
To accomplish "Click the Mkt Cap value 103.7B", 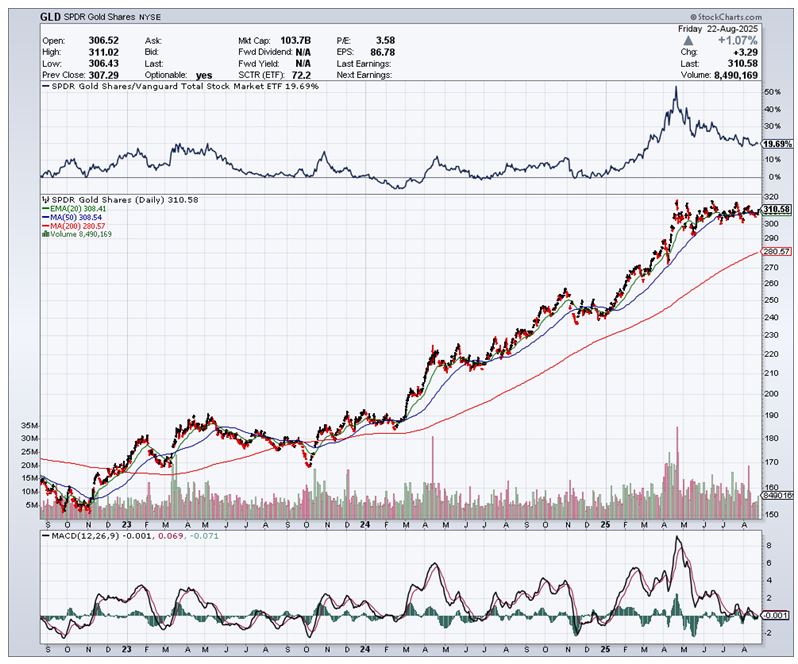I will (x=295, y=40).
